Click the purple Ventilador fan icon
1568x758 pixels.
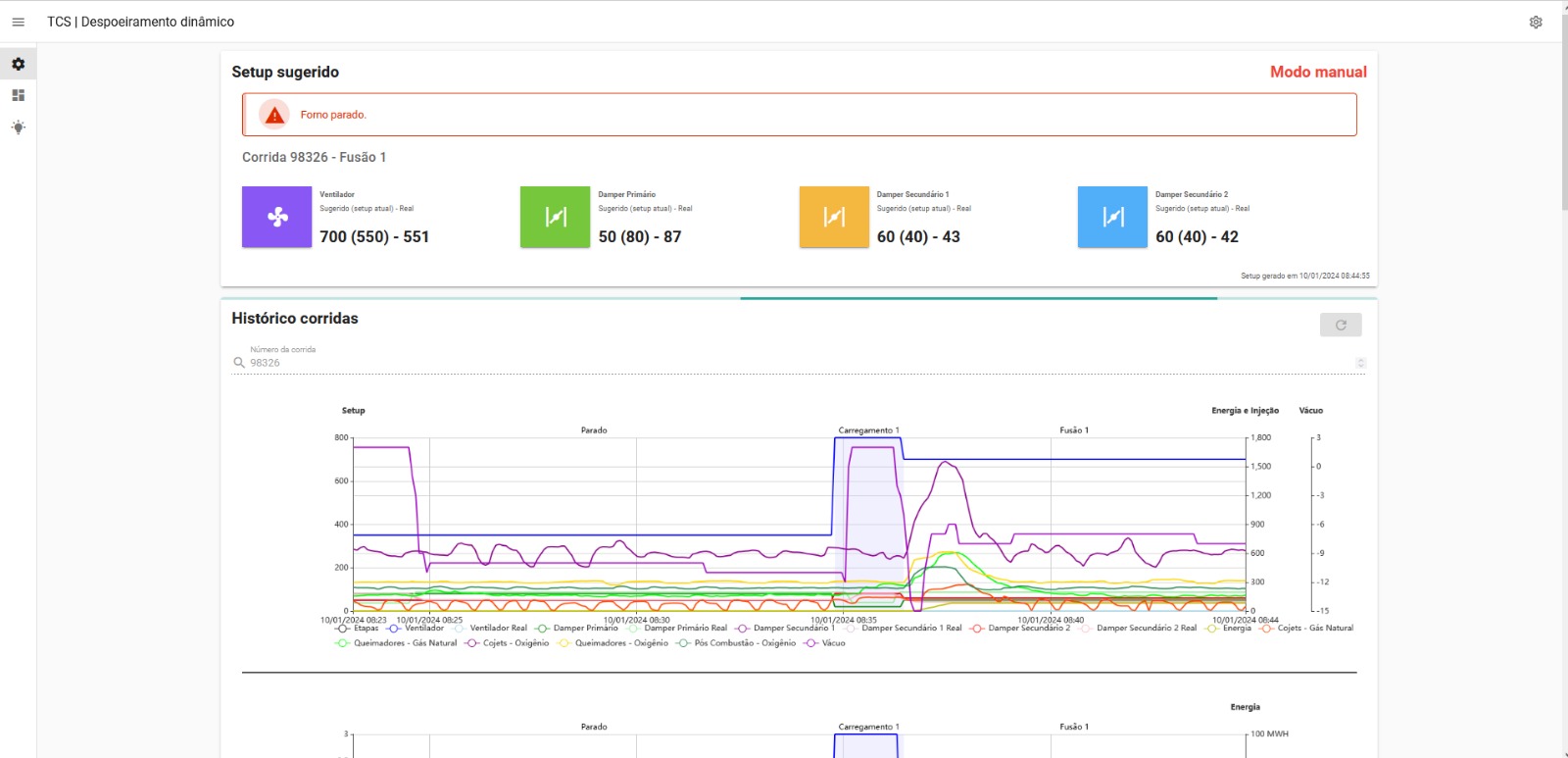(x=277, y=217)
